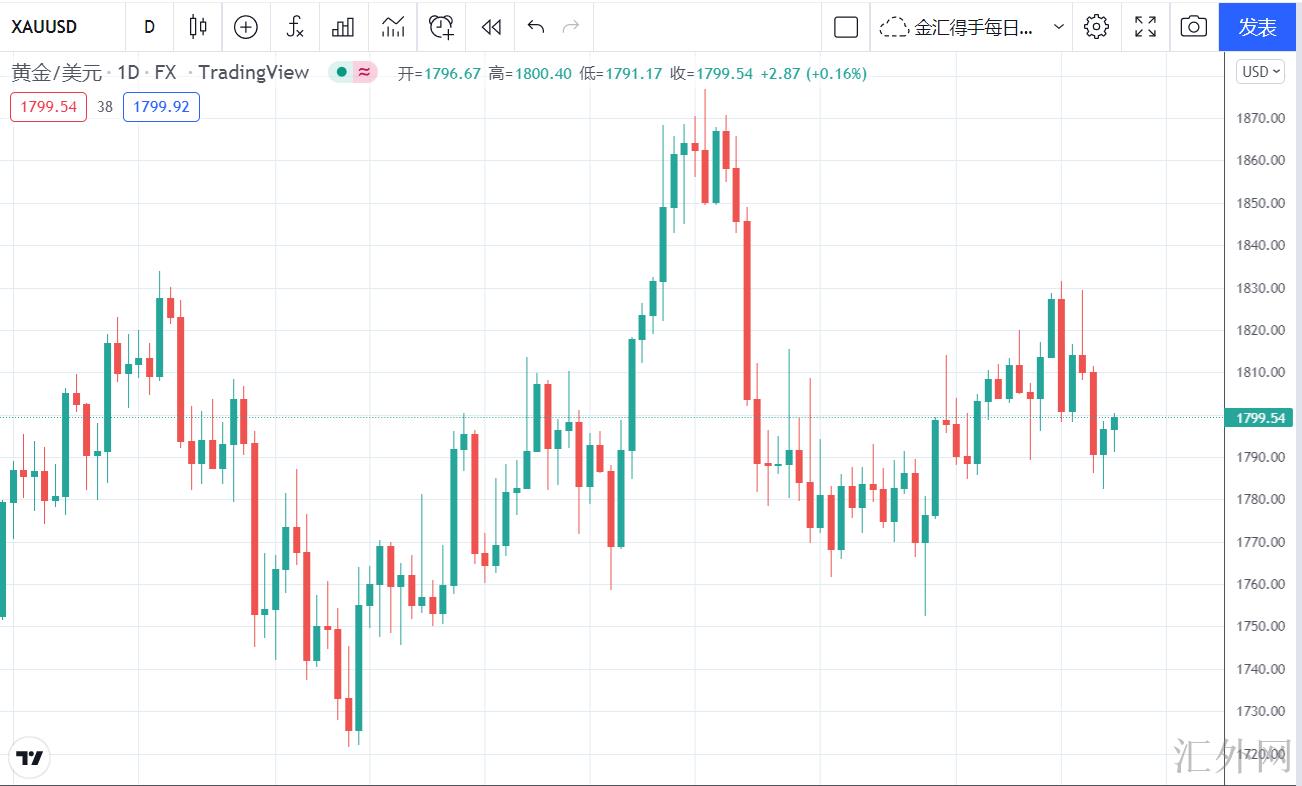Click the compare or add symbol icon
Viewport: 1302px width, 786px height.
tap(246, 27)
